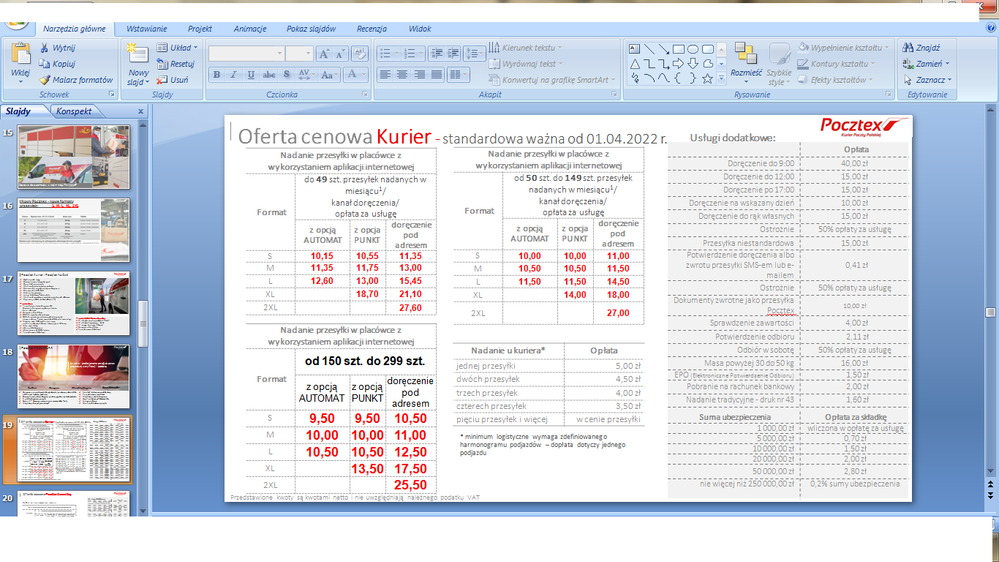The height and width of the screenshot is (562, 999).
Task: Click the Kopiuj copy icon
Action: click(44, 64)
